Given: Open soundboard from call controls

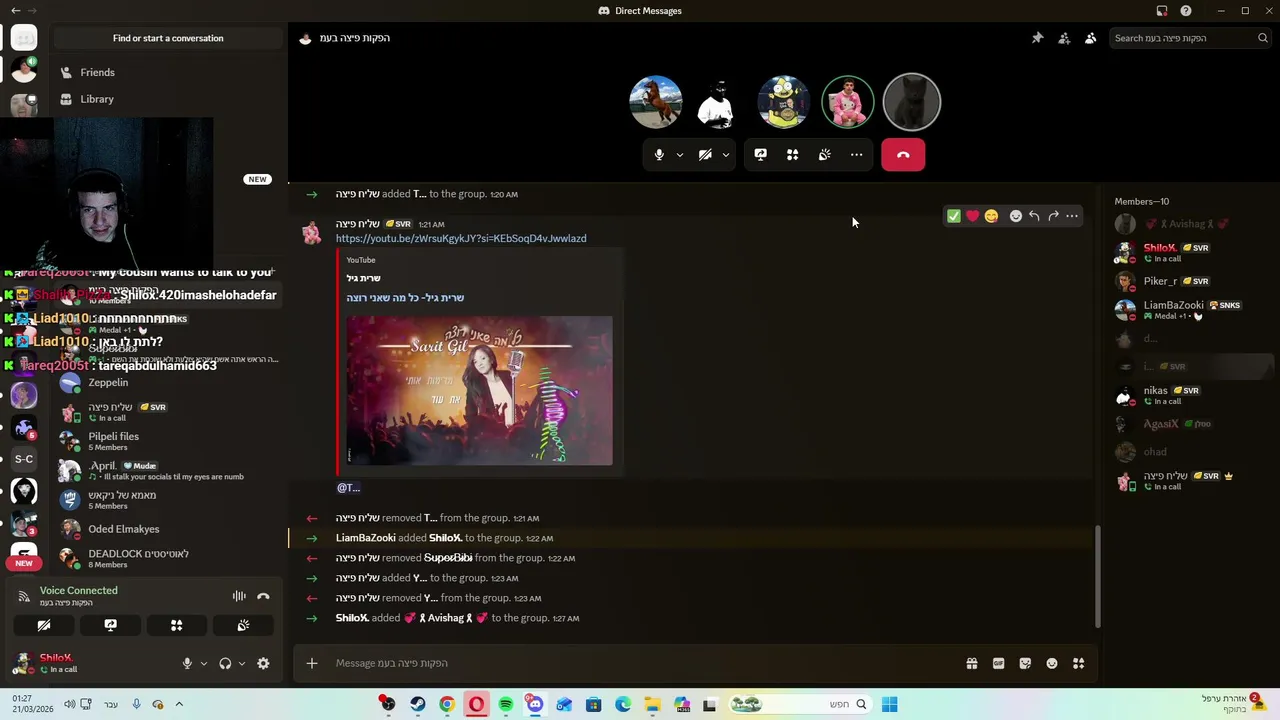Looking at the screenshot, I should point(825,155).
